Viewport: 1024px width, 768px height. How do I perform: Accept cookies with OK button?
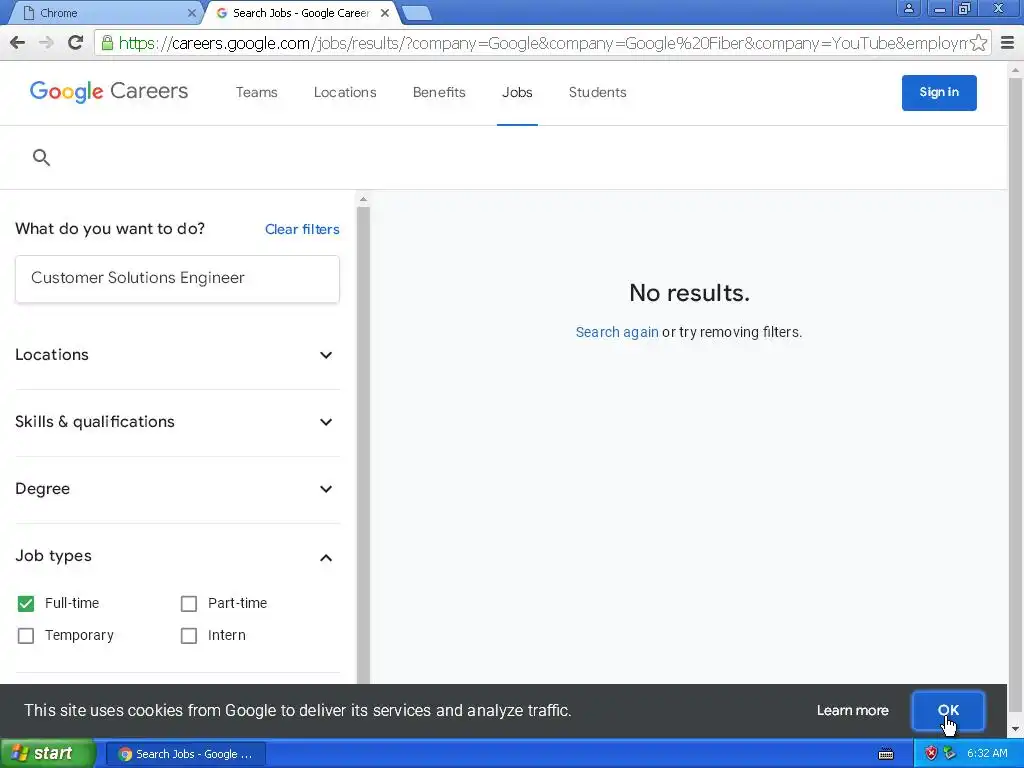[x=948, y=711]
